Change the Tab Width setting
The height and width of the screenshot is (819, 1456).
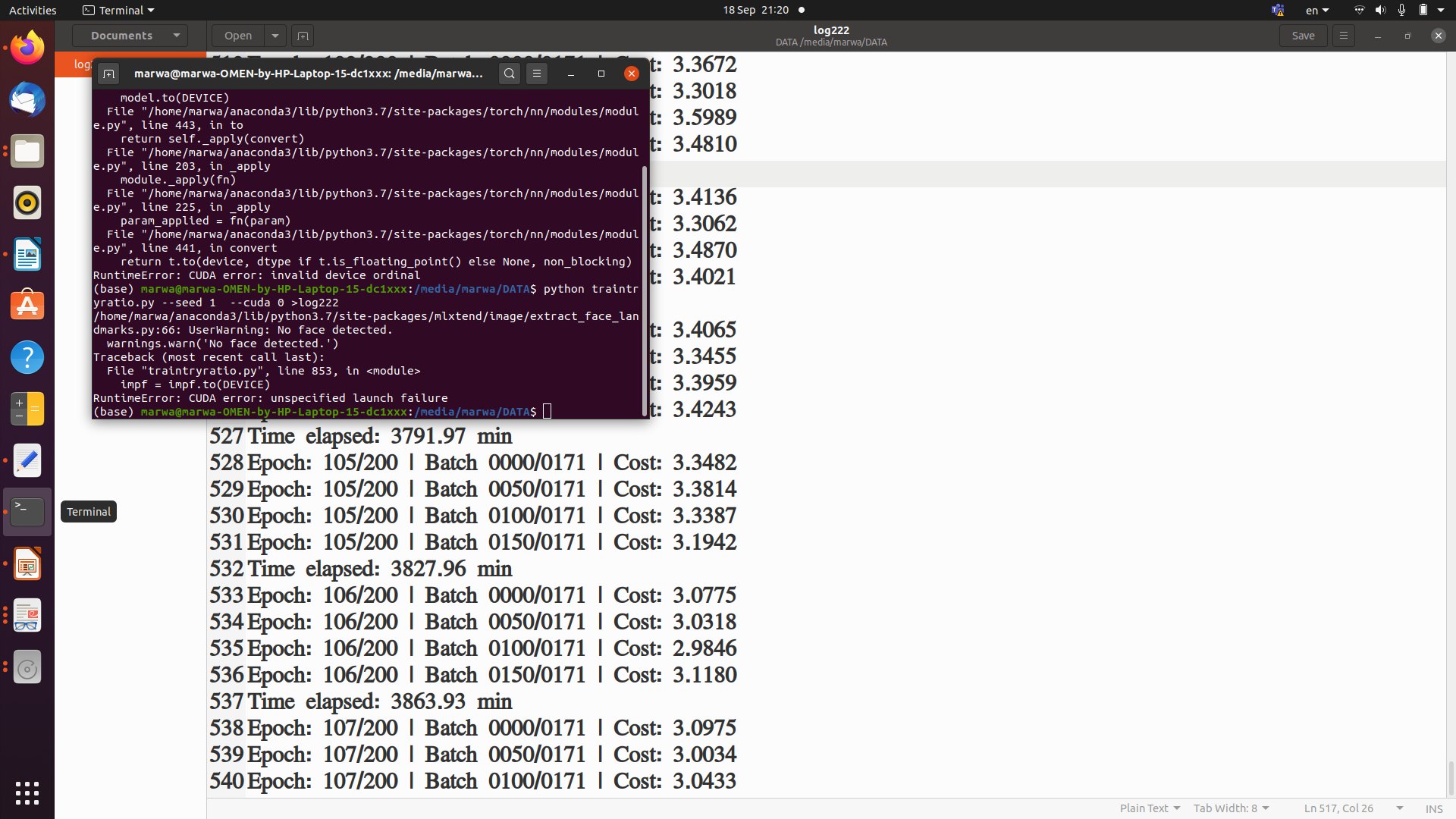1230,808
